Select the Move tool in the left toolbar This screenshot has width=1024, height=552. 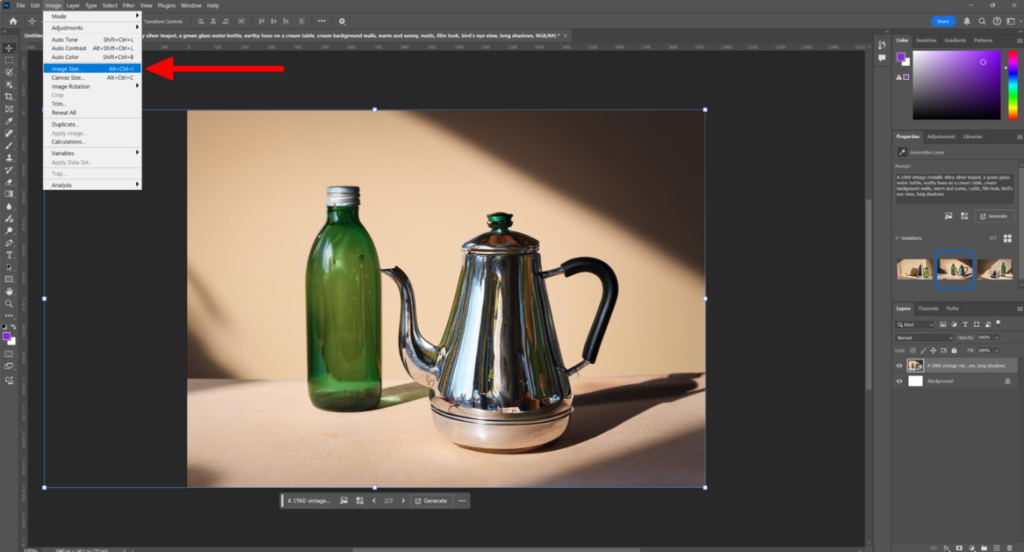coord(9,48)
